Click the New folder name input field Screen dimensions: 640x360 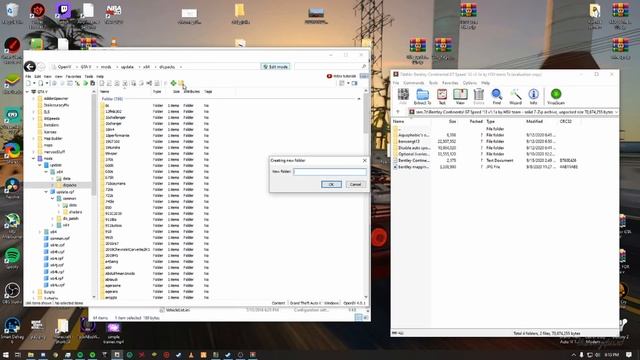pyautogui.click(x=330, y=172)
